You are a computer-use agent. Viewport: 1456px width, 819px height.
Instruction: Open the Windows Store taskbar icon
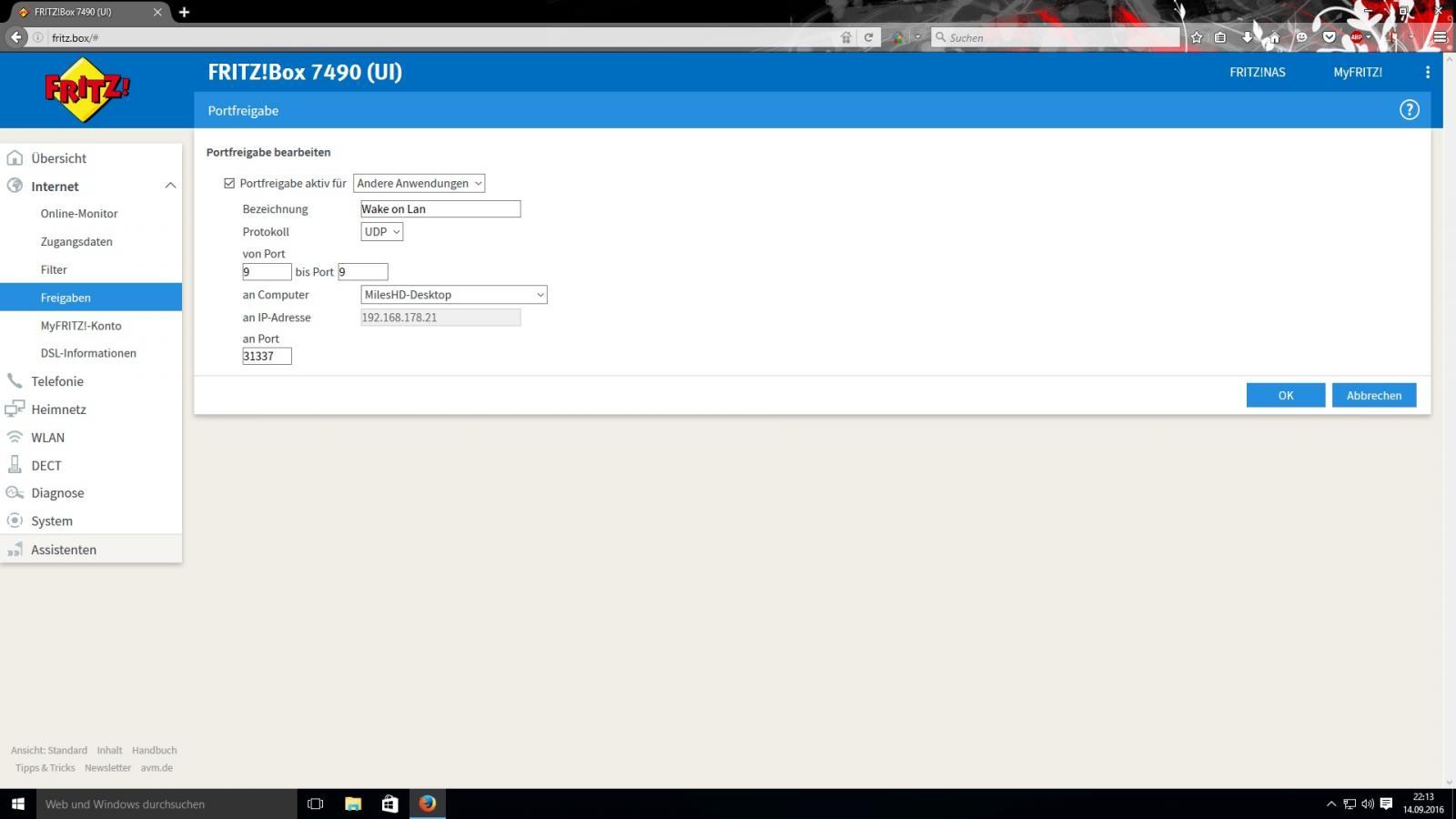click(389, 804)
